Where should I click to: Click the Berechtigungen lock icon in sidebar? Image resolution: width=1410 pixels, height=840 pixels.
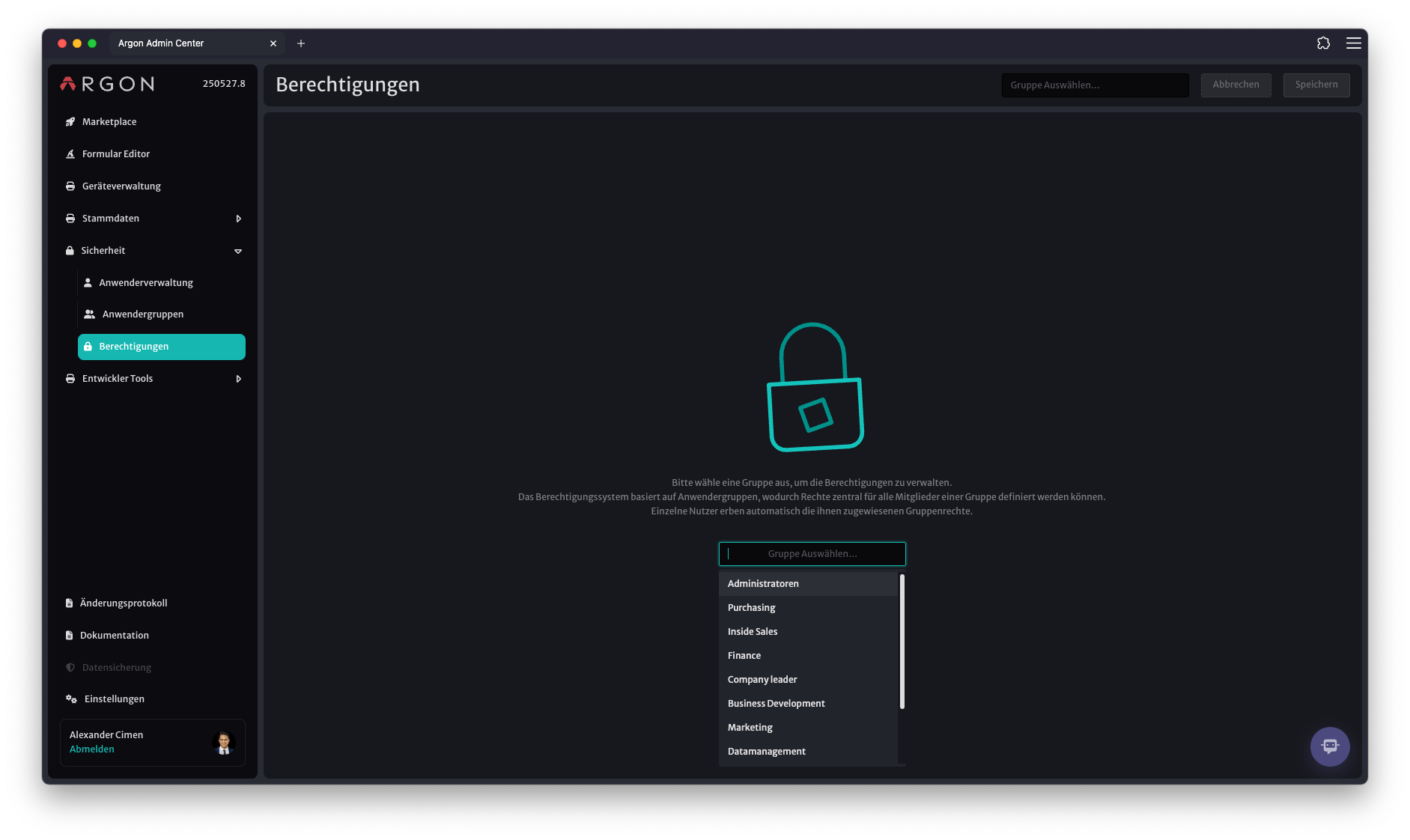coord(88,347)
